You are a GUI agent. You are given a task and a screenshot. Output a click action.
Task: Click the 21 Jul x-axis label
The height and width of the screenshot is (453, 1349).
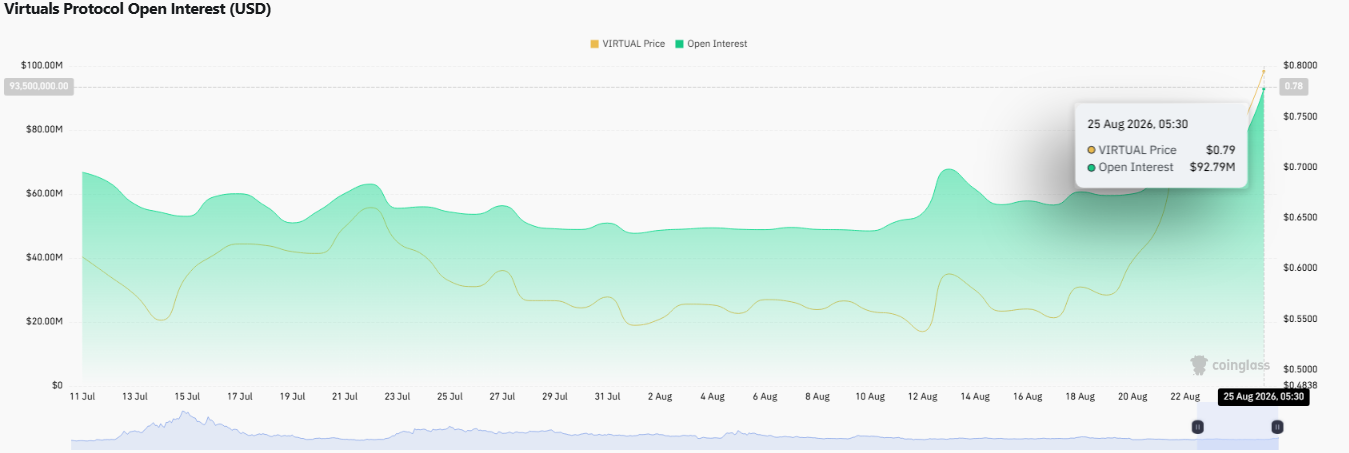pyautogui.click(x=344, y=397)
